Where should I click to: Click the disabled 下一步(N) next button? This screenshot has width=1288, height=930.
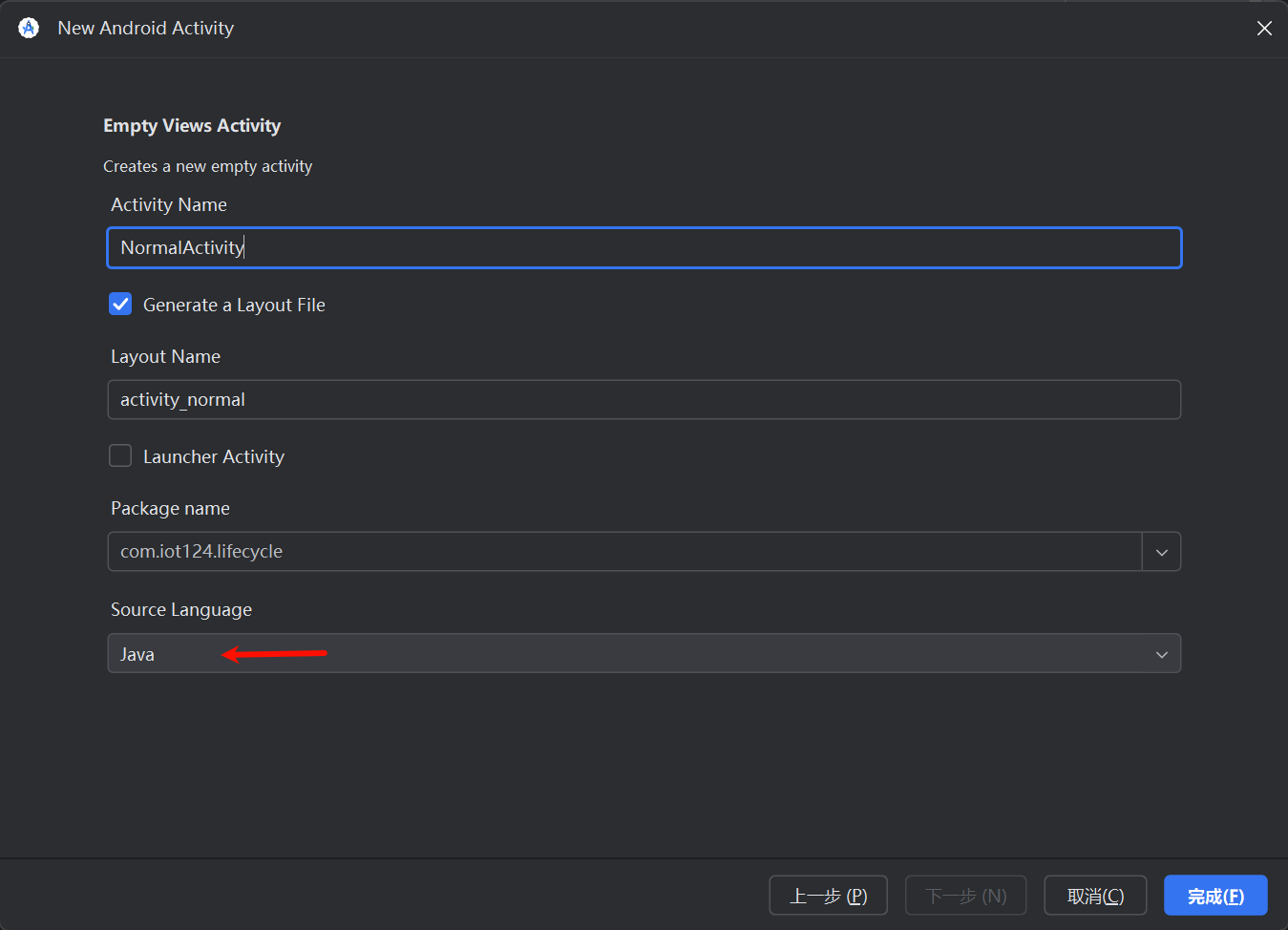coord(965,895)
